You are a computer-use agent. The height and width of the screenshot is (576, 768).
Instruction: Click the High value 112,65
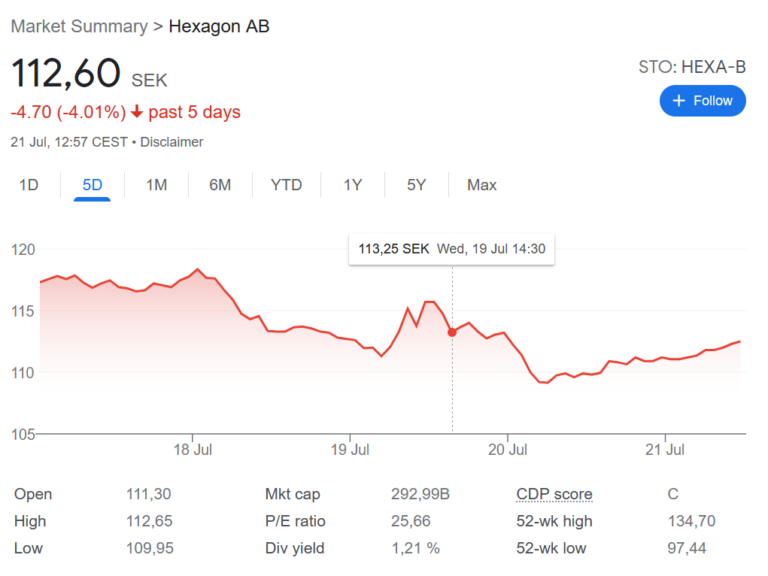pos(149,521)
